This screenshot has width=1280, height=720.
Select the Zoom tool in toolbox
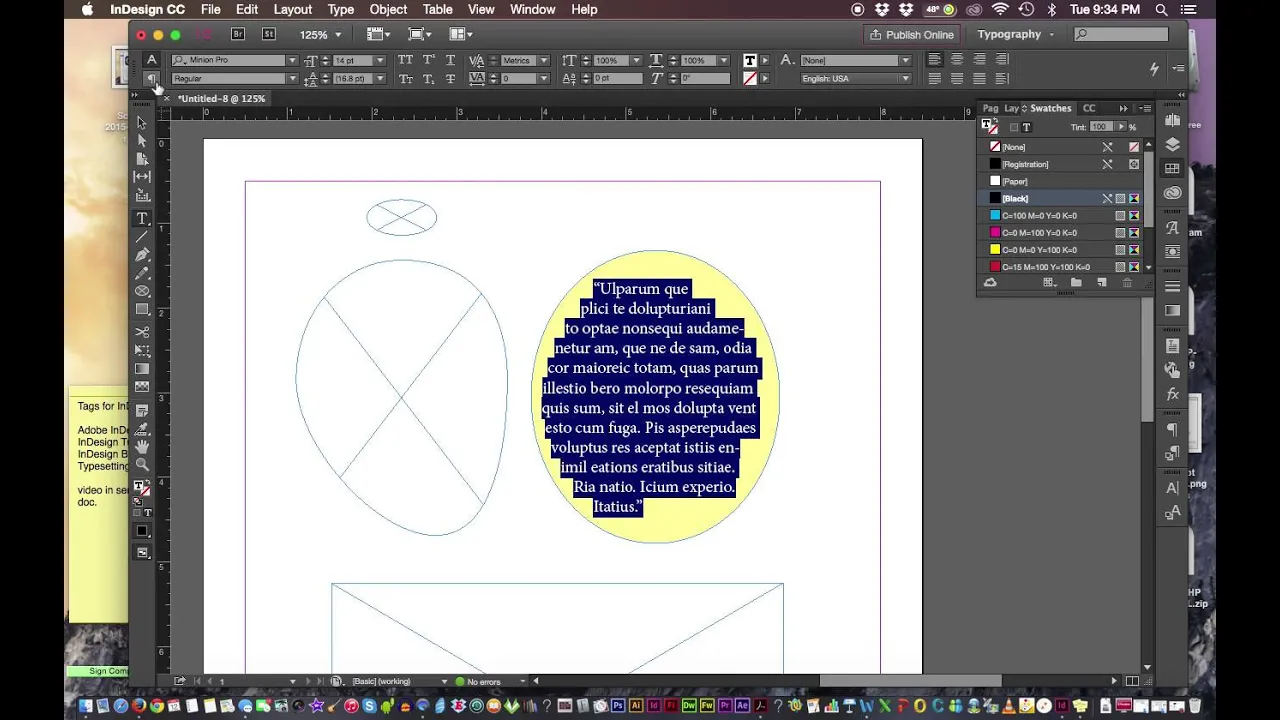point(142,465)
